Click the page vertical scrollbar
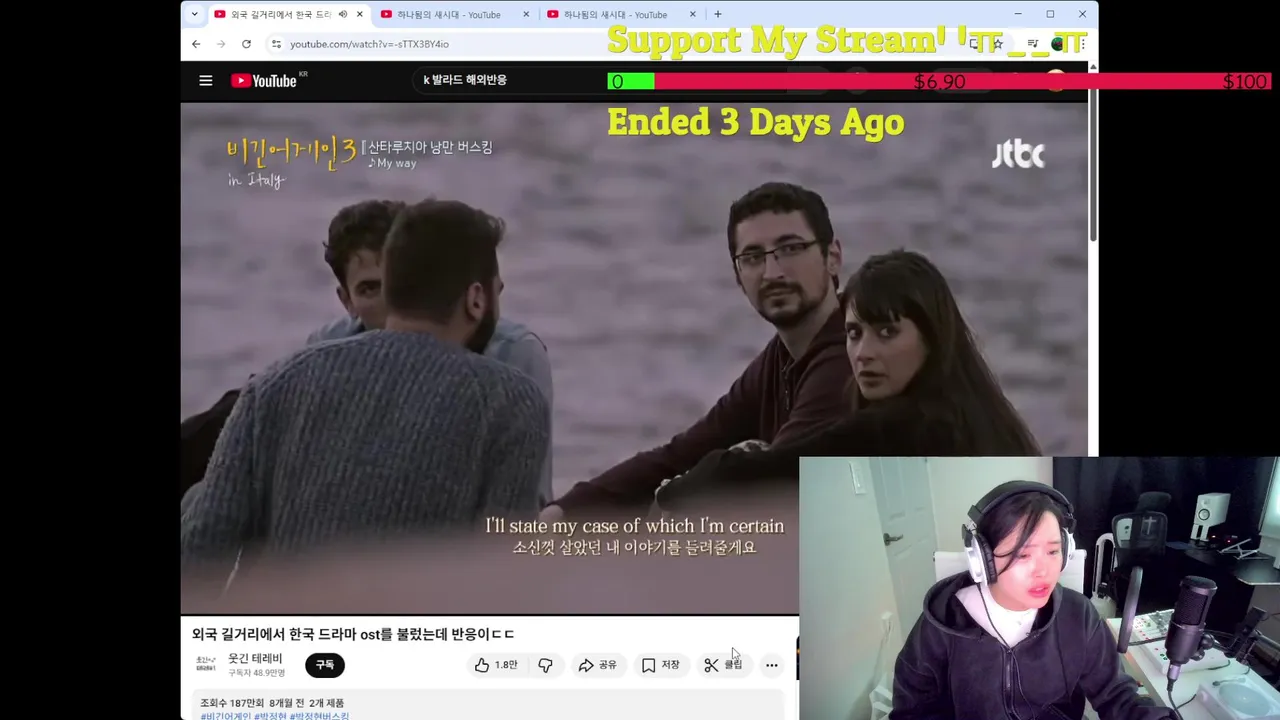The height and width of the screenshot is (720, 1280). (1093, 160)
